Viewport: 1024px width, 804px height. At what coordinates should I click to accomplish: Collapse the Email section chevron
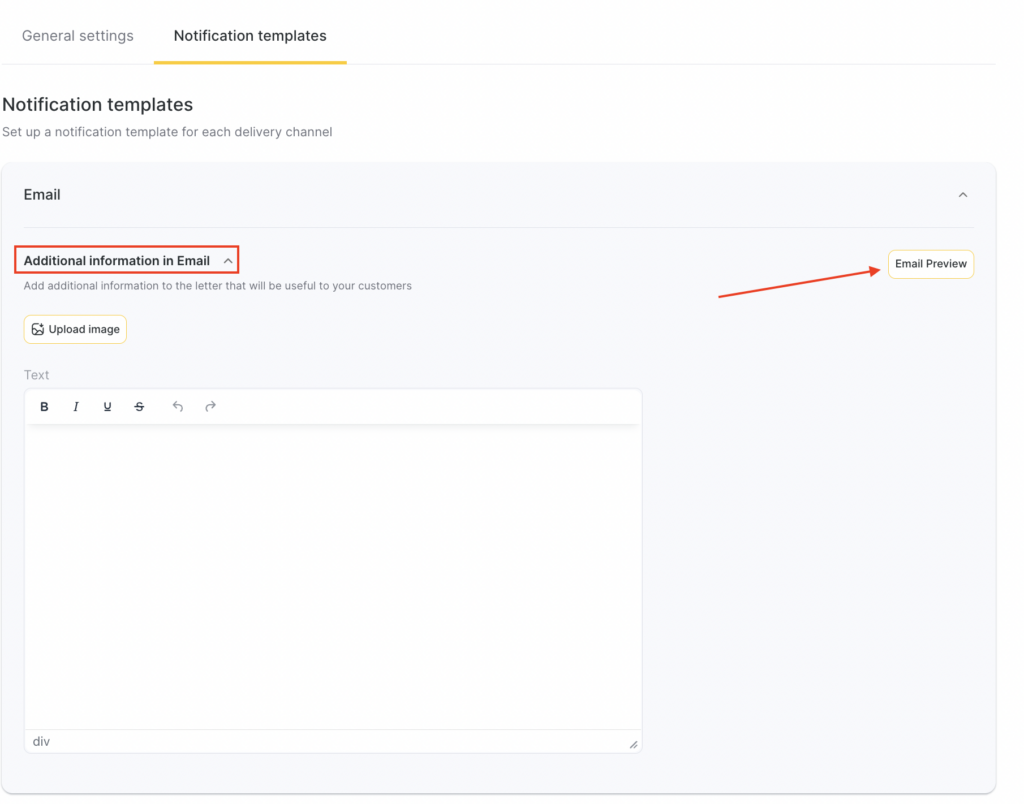[962, 195]
